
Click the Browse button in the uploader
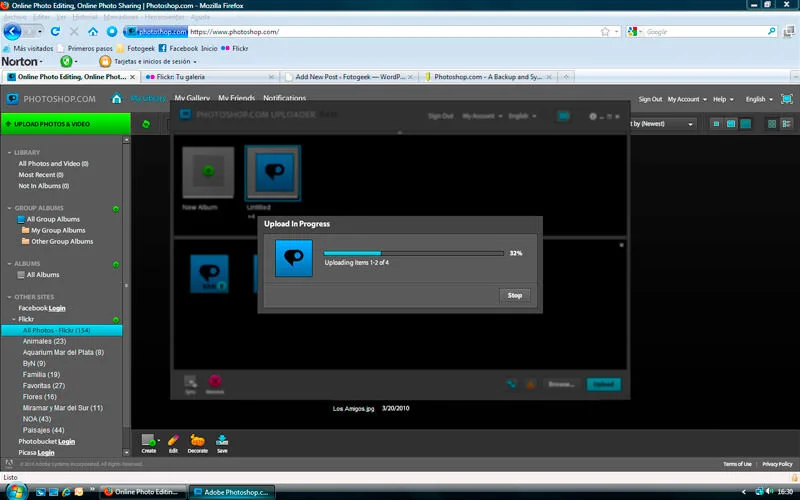(x=561, y=384)
